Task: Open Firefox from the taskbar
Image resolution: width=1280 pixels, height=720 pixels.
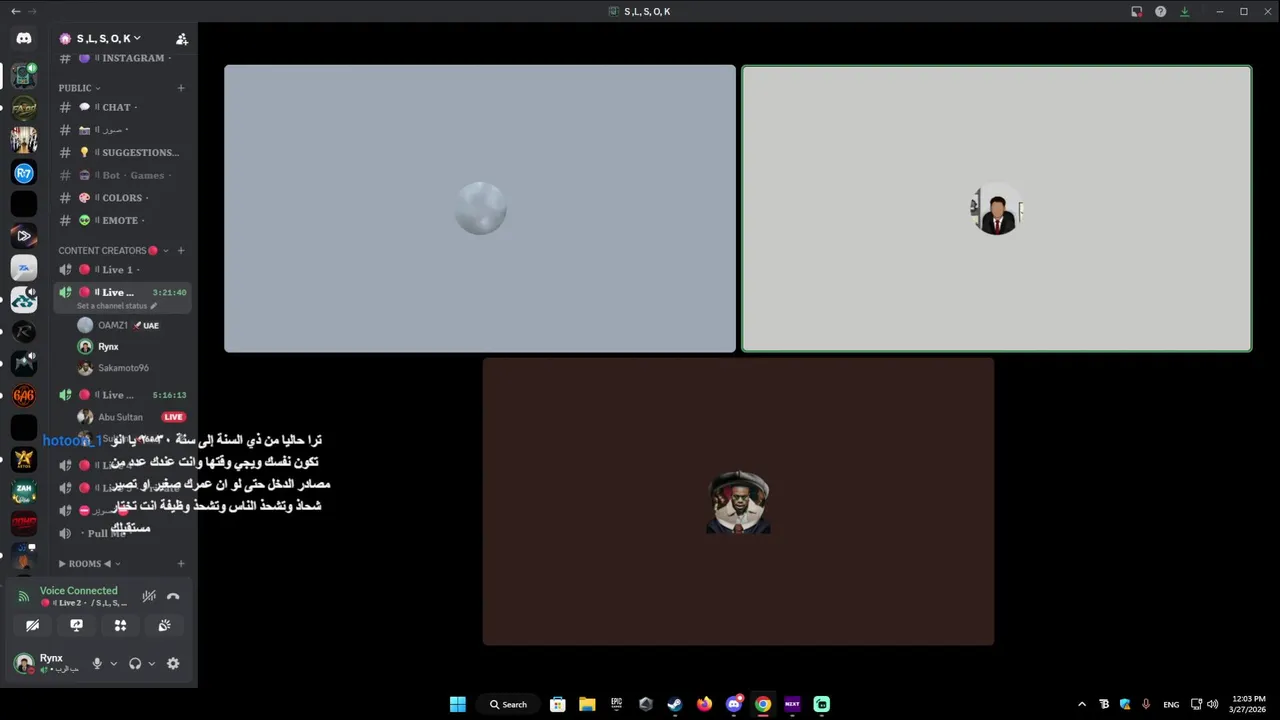Action: 704,704
